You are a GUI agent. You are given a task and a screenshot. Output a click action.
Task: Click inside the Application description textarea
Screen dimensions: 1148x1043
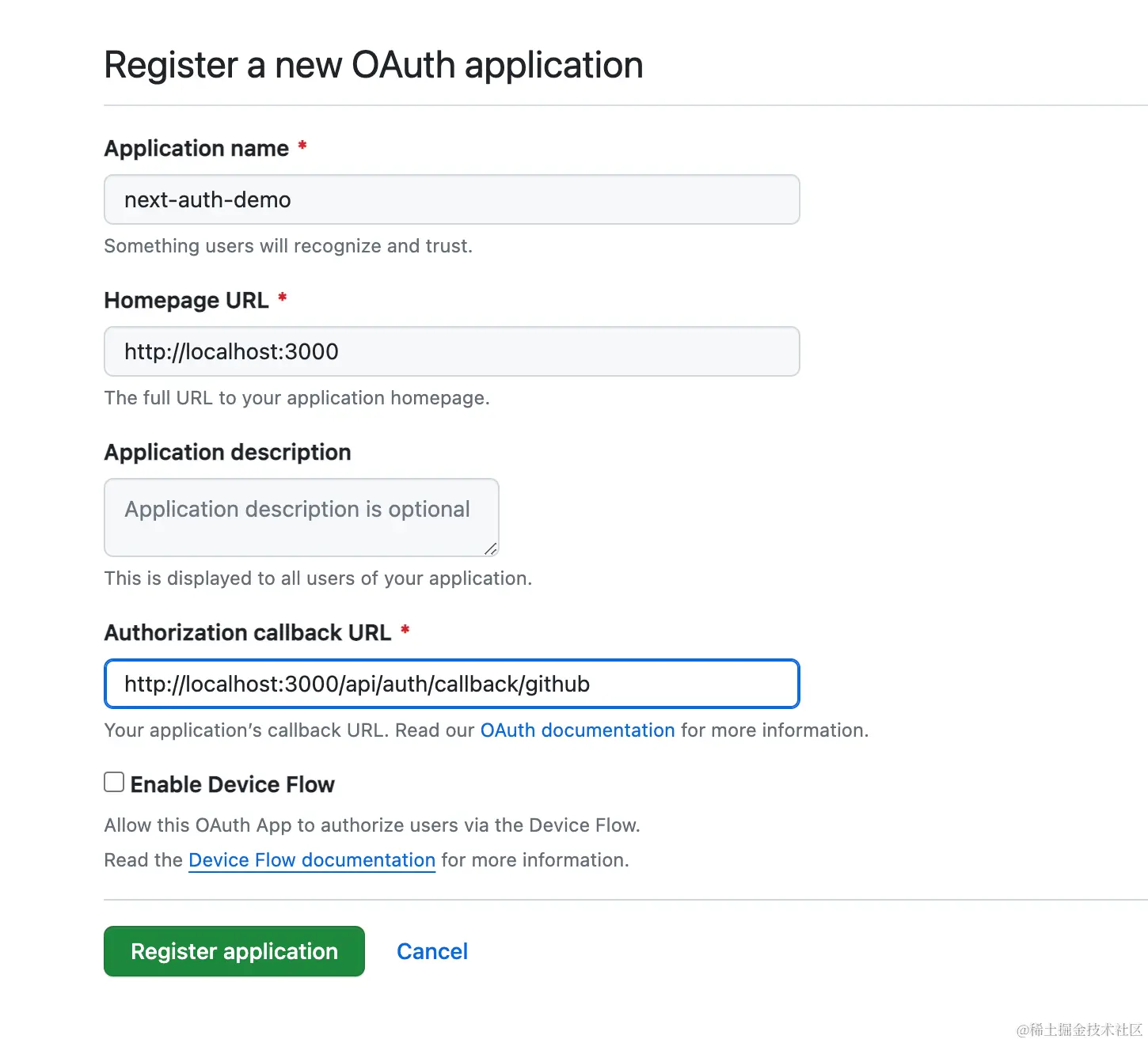click(x=301, y=518)
